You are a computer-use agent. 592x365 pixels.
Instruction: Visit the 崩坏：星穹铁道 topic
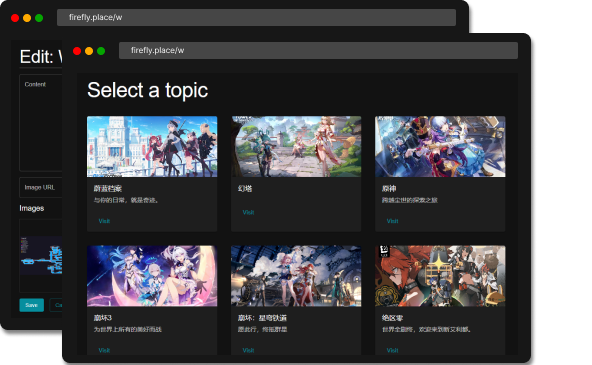(x=248, y=350)
